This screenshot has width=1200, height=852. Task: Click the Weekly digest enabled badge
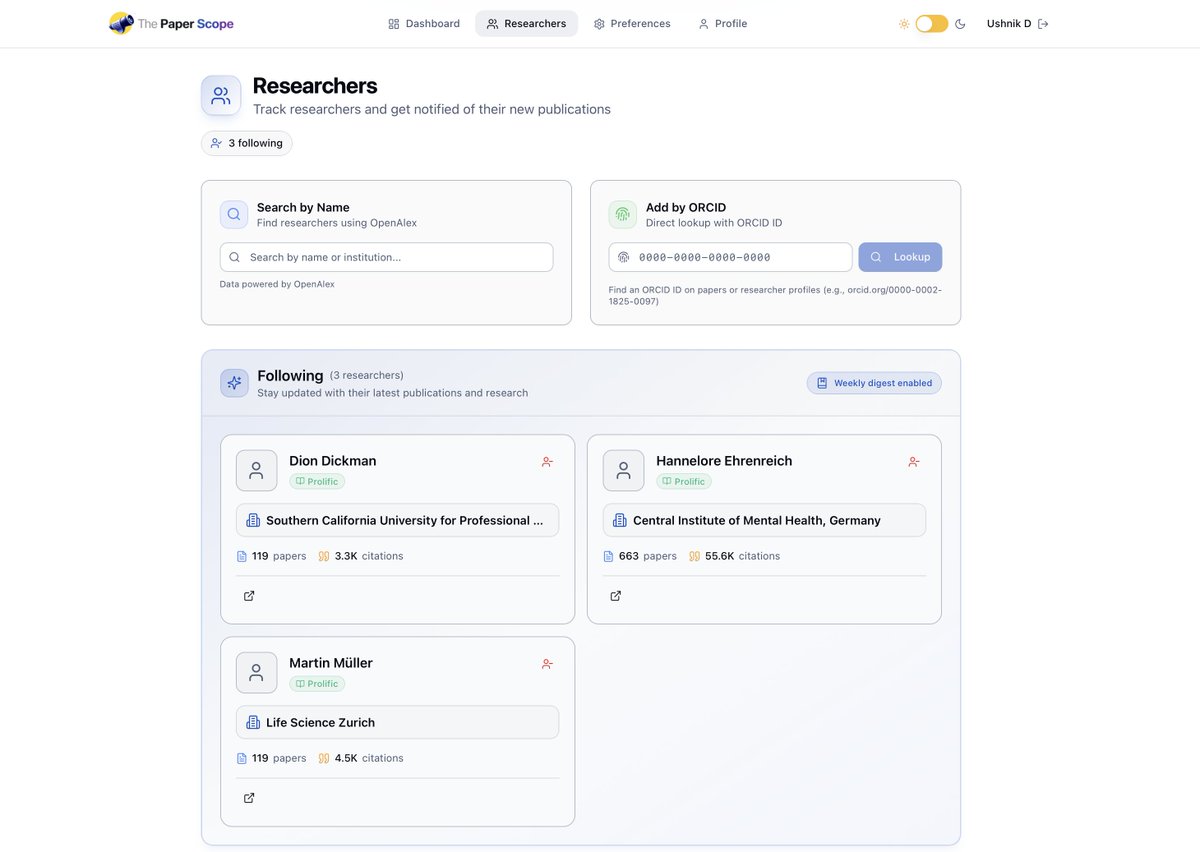click(x=874, y=383)
